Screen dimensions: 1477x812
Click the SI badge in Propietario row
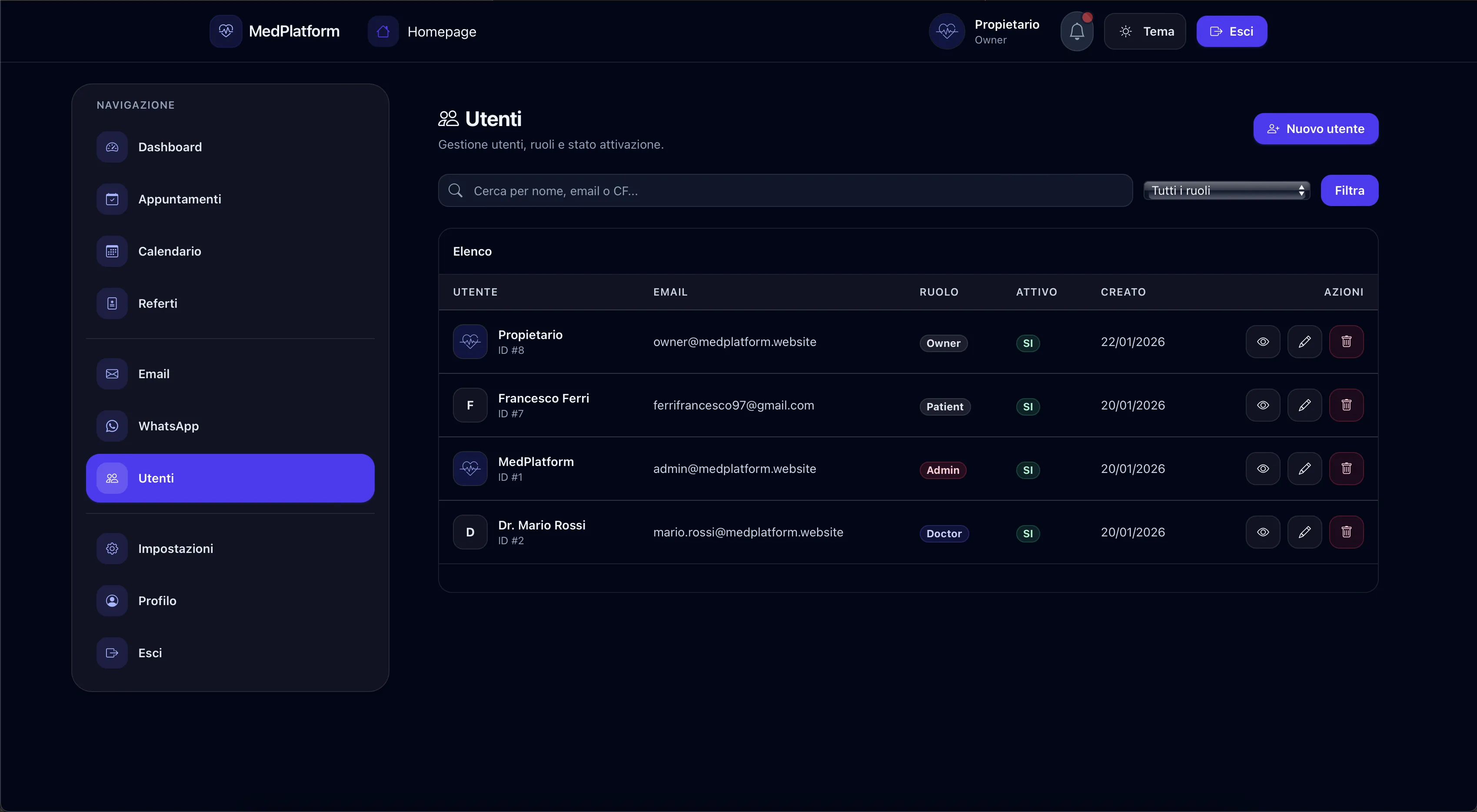[1028, 343]
